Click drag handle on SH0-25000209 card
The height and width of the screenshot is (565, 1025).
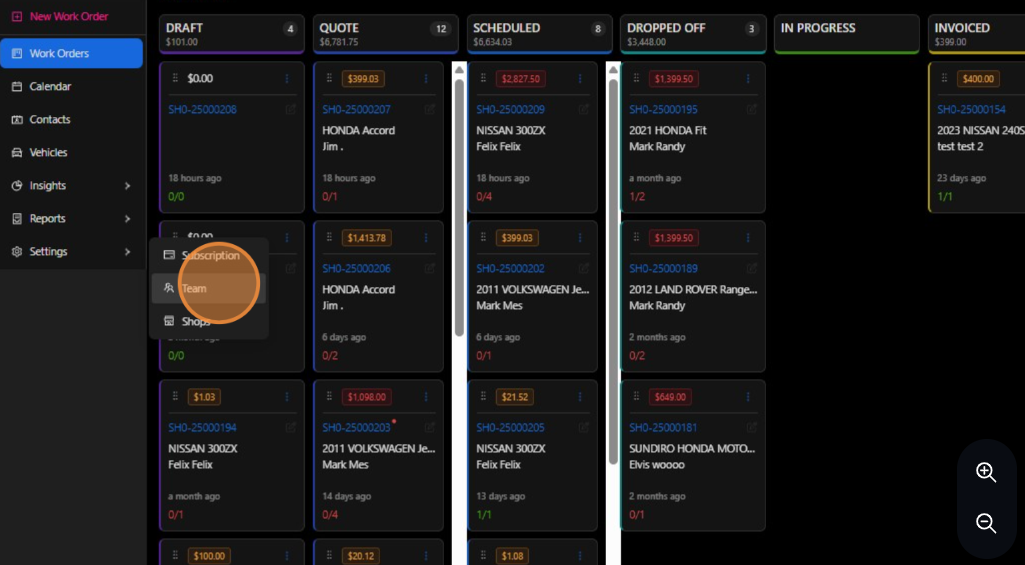pos(483,78)
